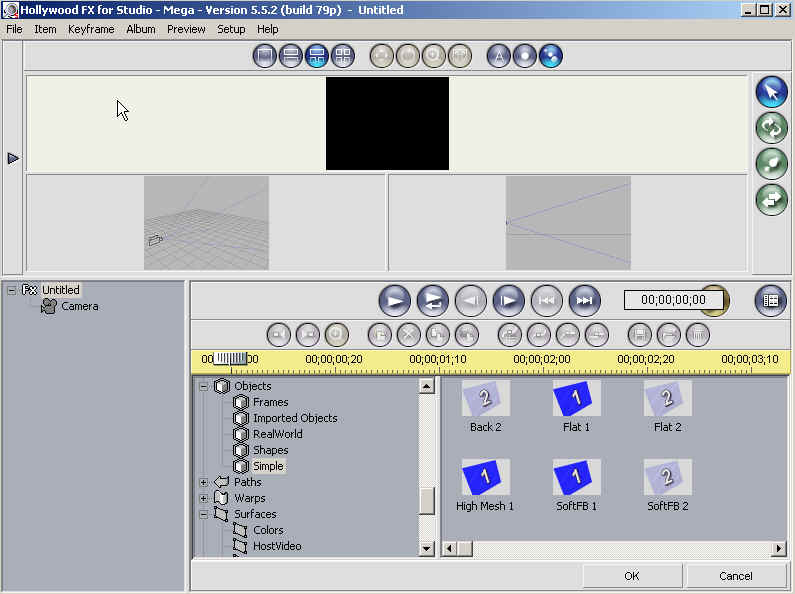Click the greyed power-symbol round icon

(337, 335)
